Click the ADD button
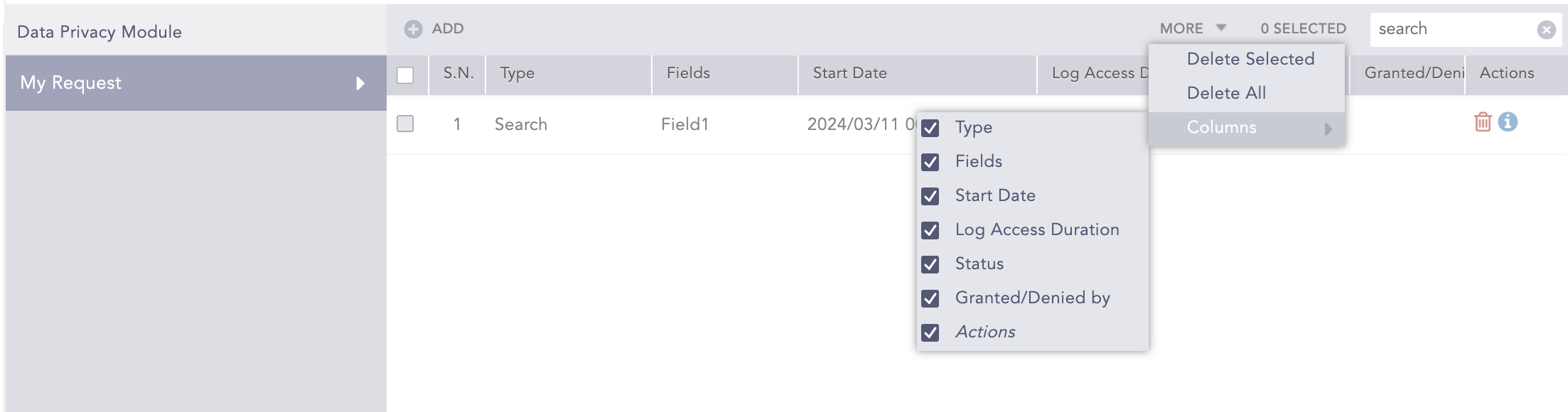The width and height of the screenshot is (1568, 412). [447, 28]
